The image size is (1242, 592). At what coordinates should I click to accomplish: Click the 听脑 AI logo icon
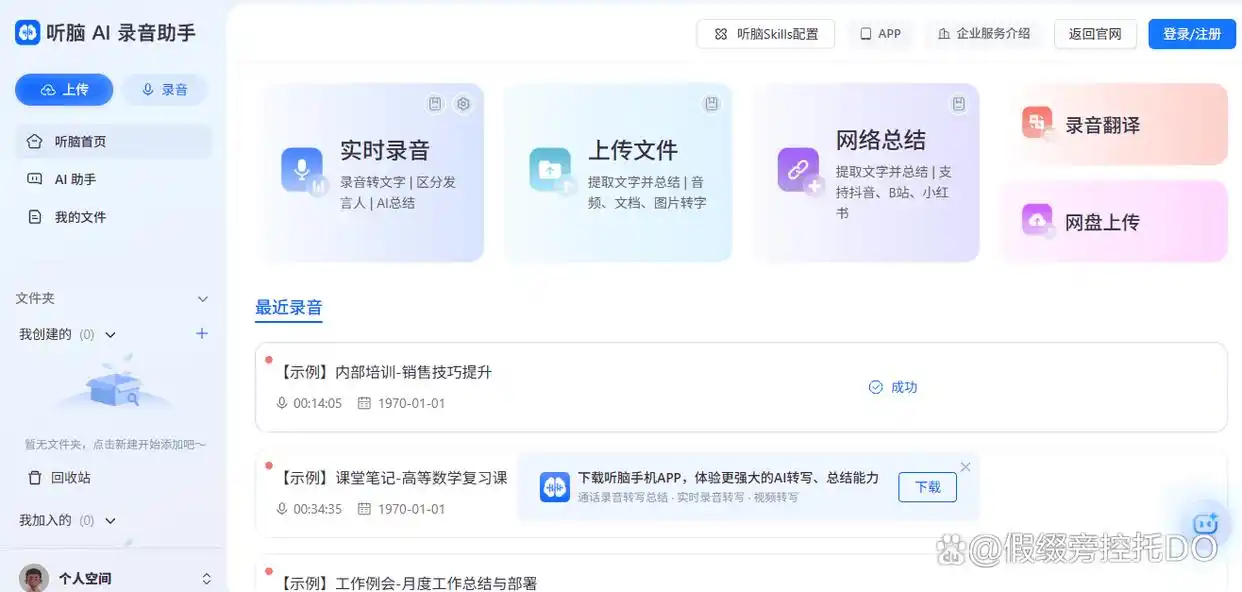pyautogui.click(x=27, y=32)
